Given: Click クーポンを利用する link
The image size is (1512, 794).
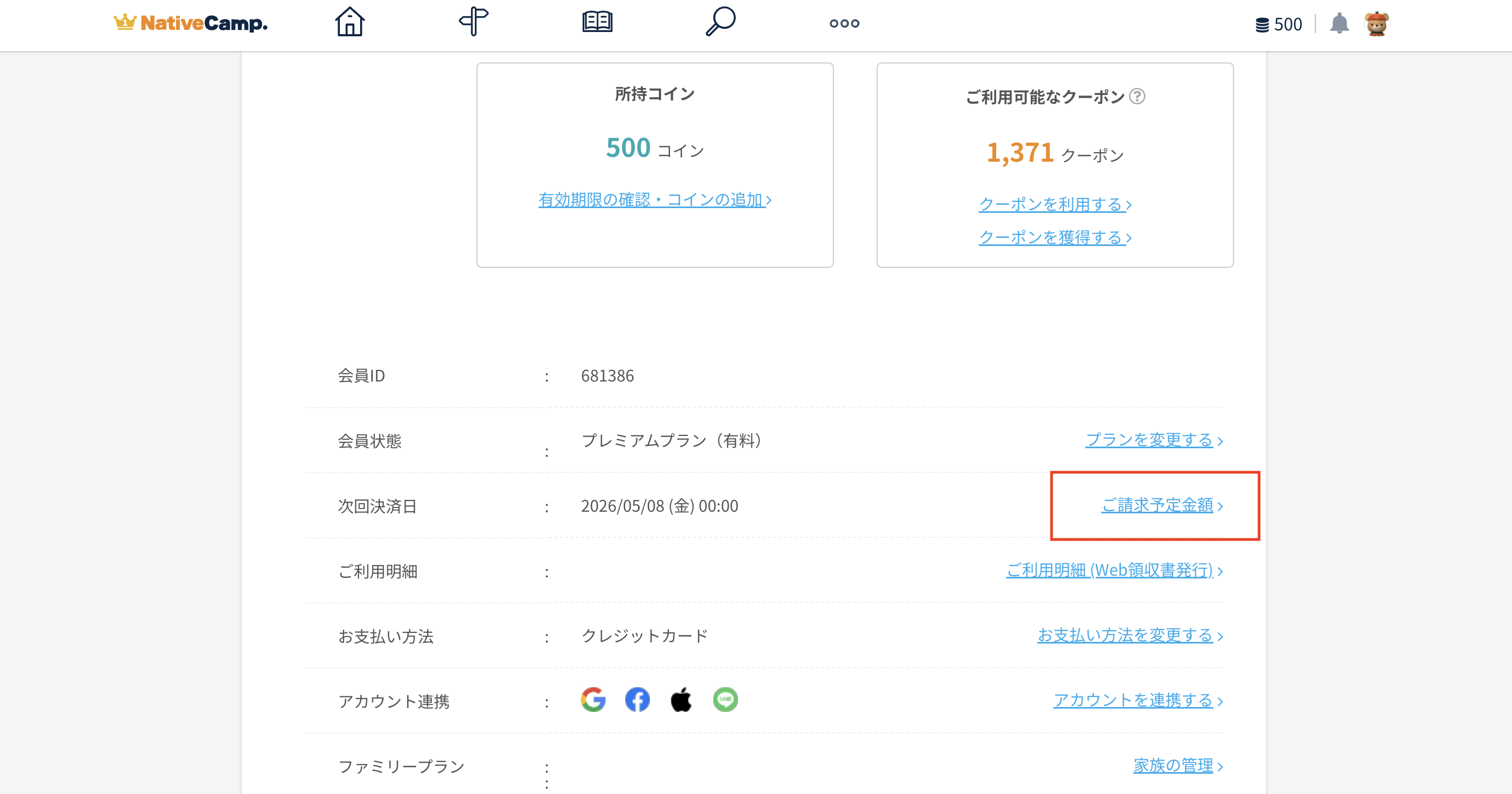Looking at the screenshot, I should (1055, 205).
